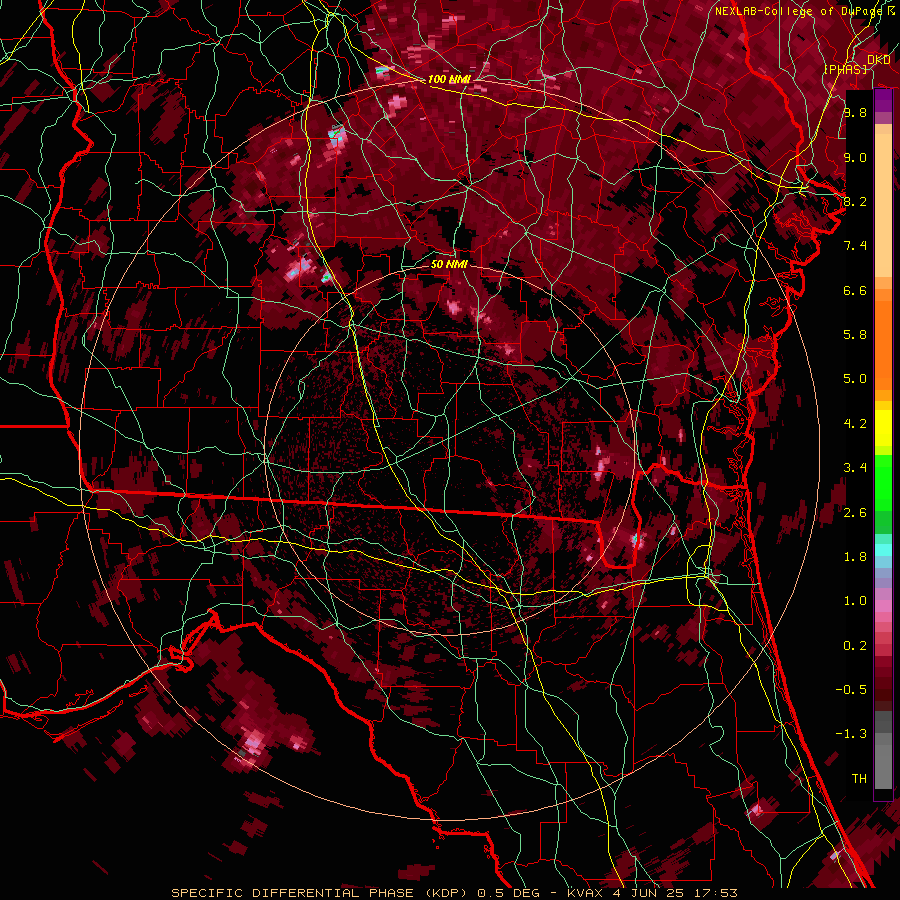Click the 8.2 value on the color scale

click(x=855, y=201)
